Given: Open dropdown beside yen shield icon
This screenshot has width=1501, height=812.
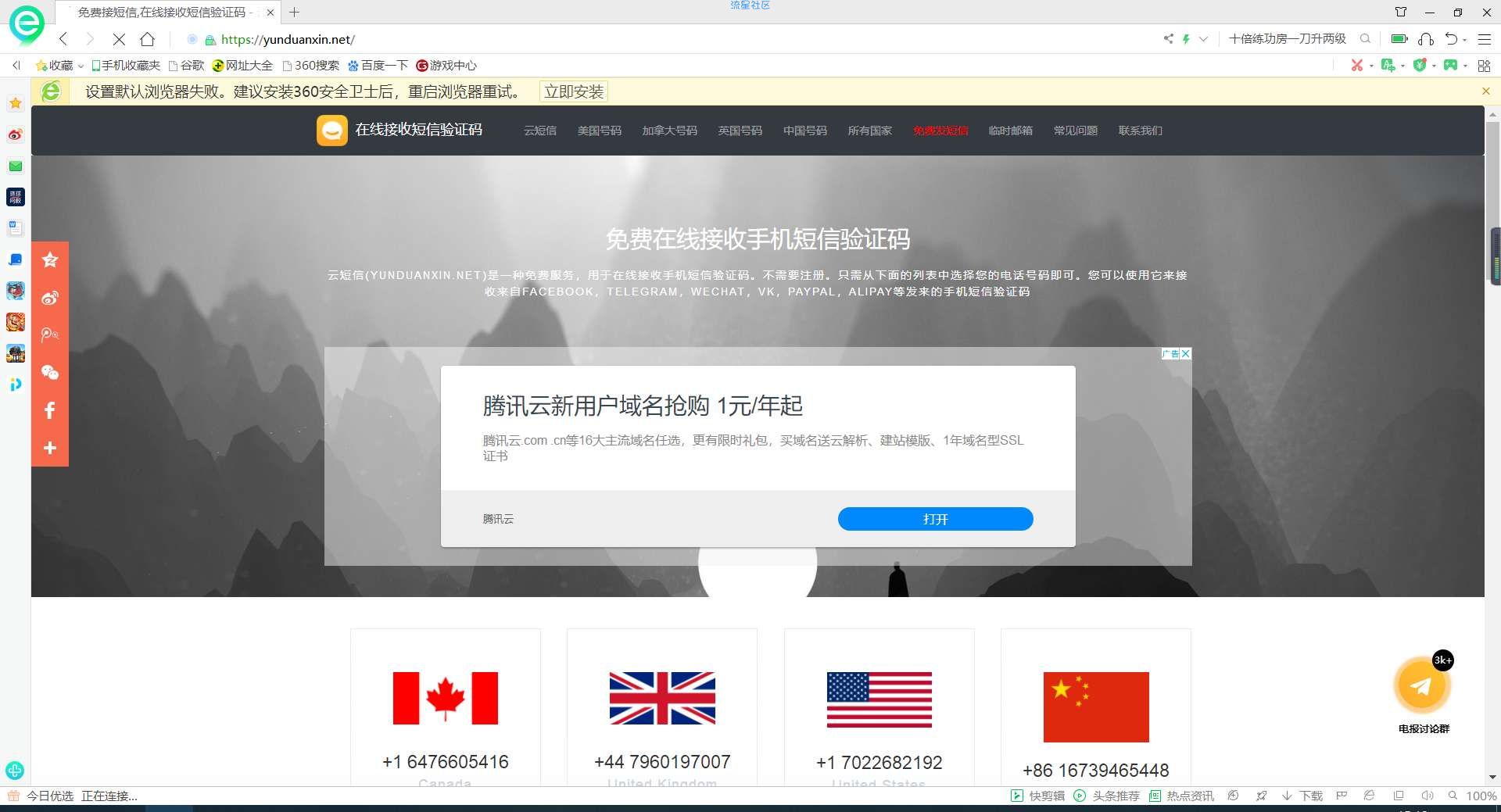Looking at the screenshot, I should click(x=1434, y=66).
